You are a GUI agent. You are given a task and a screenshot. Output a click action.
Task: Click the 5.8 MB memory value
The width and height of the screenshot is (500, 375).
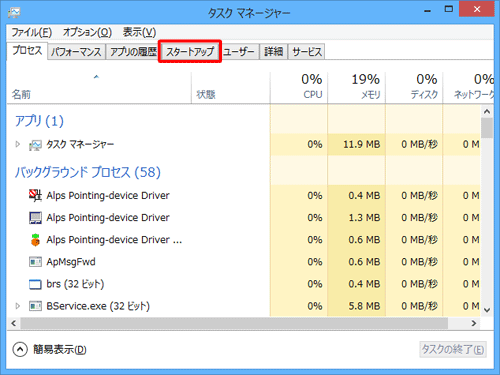click(x=364, y=306)
